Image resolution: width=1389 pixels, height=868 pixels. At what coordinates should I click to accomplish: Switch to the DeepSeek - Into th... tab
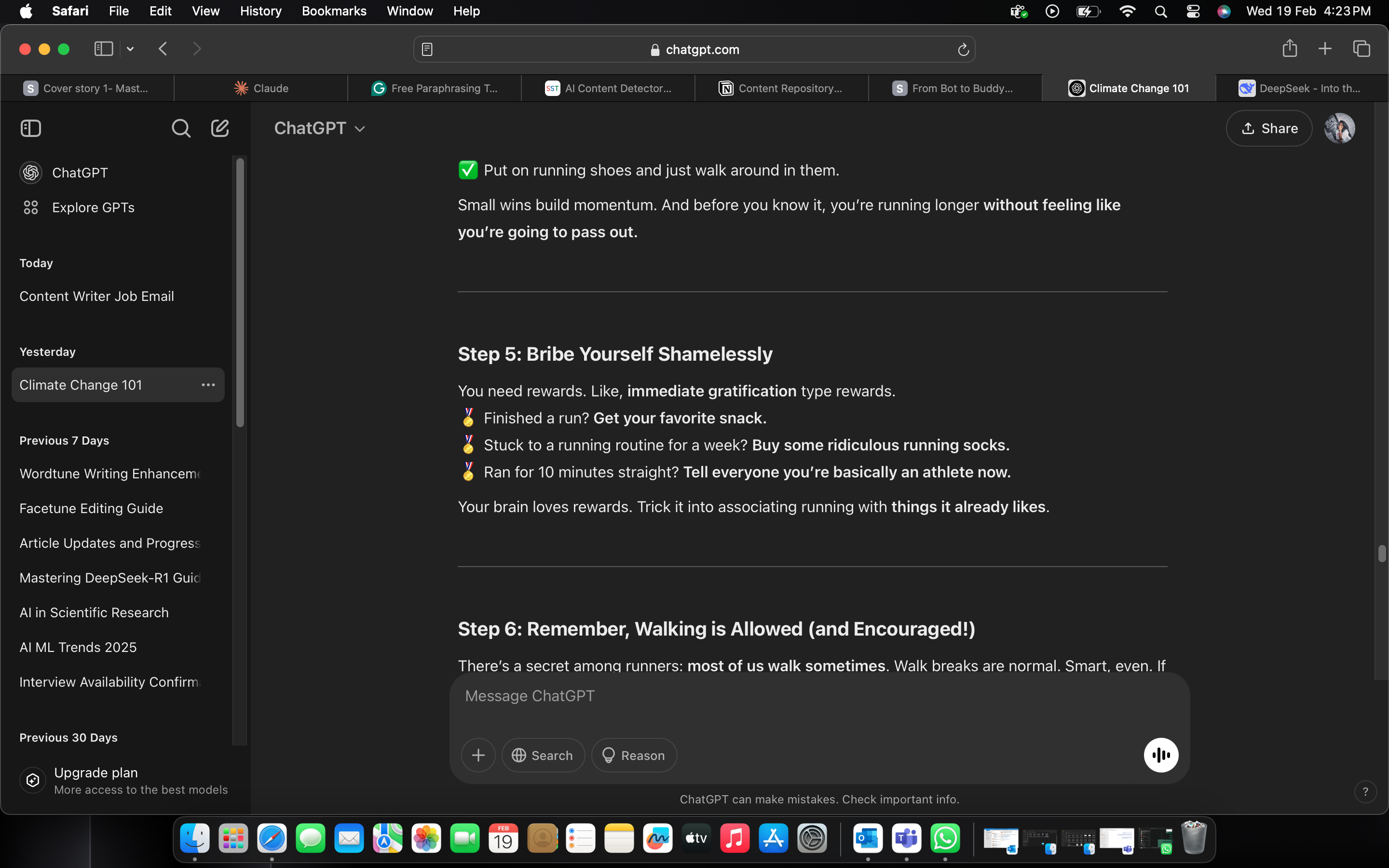pyautogui.click(x=1301, y=88)
